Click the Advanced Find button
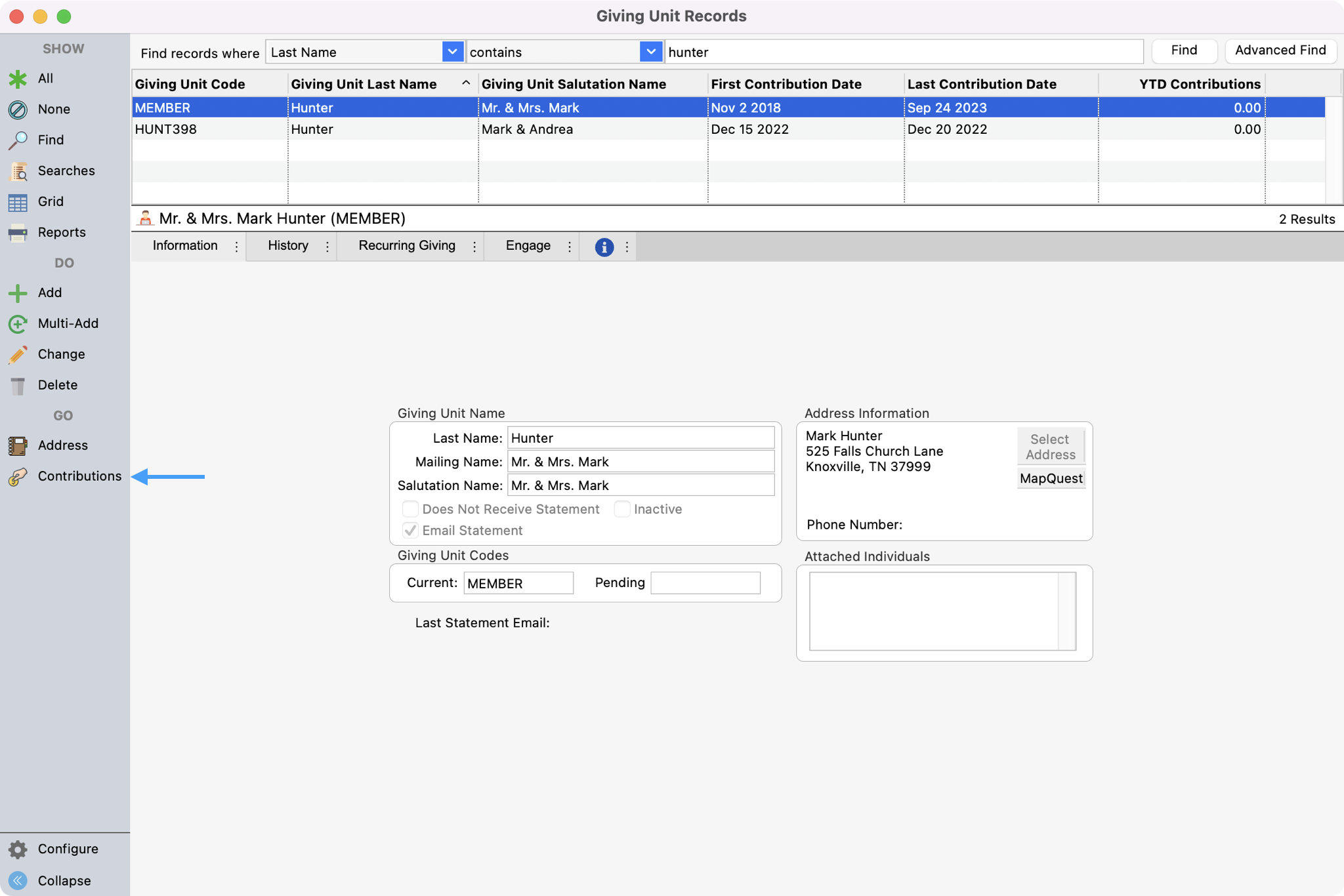Viewport: 1344px width, 896px height. [x=1280, y=51]
